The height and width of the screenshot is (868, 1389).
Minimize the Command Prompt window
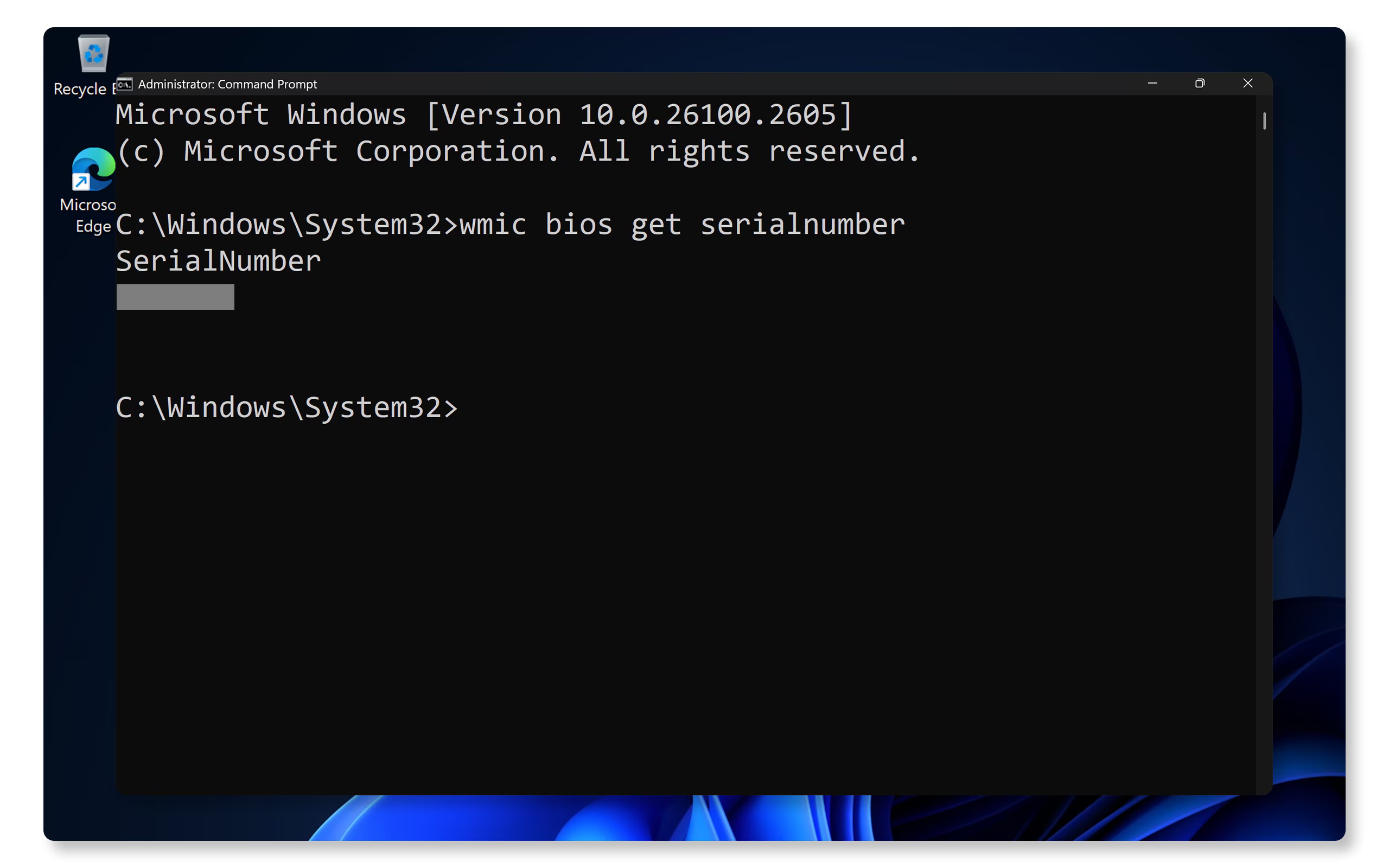1152,84
